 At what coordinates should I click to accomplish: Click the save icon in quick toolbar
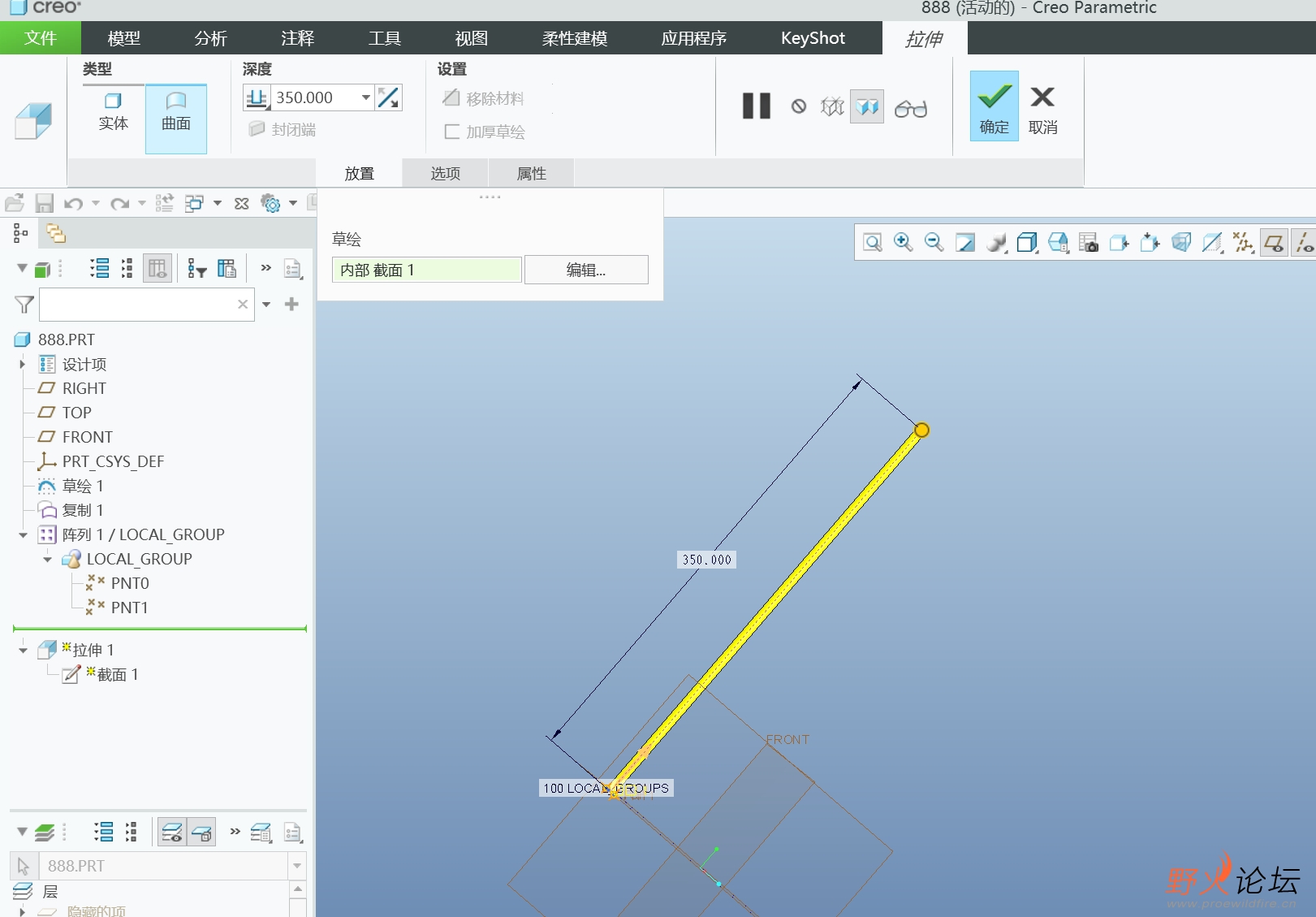pyautogui.click(x=44, y=203)
